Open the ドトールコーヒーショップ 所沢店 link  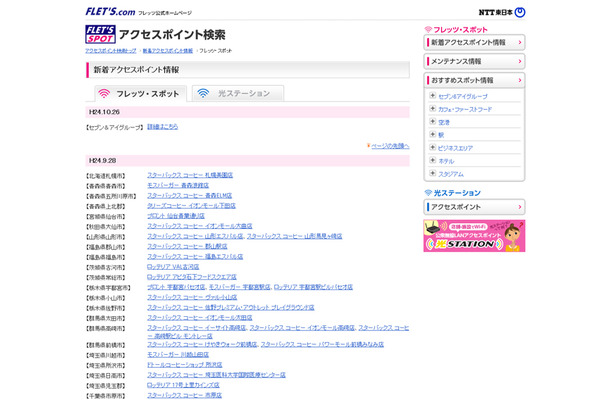(185, 365)
